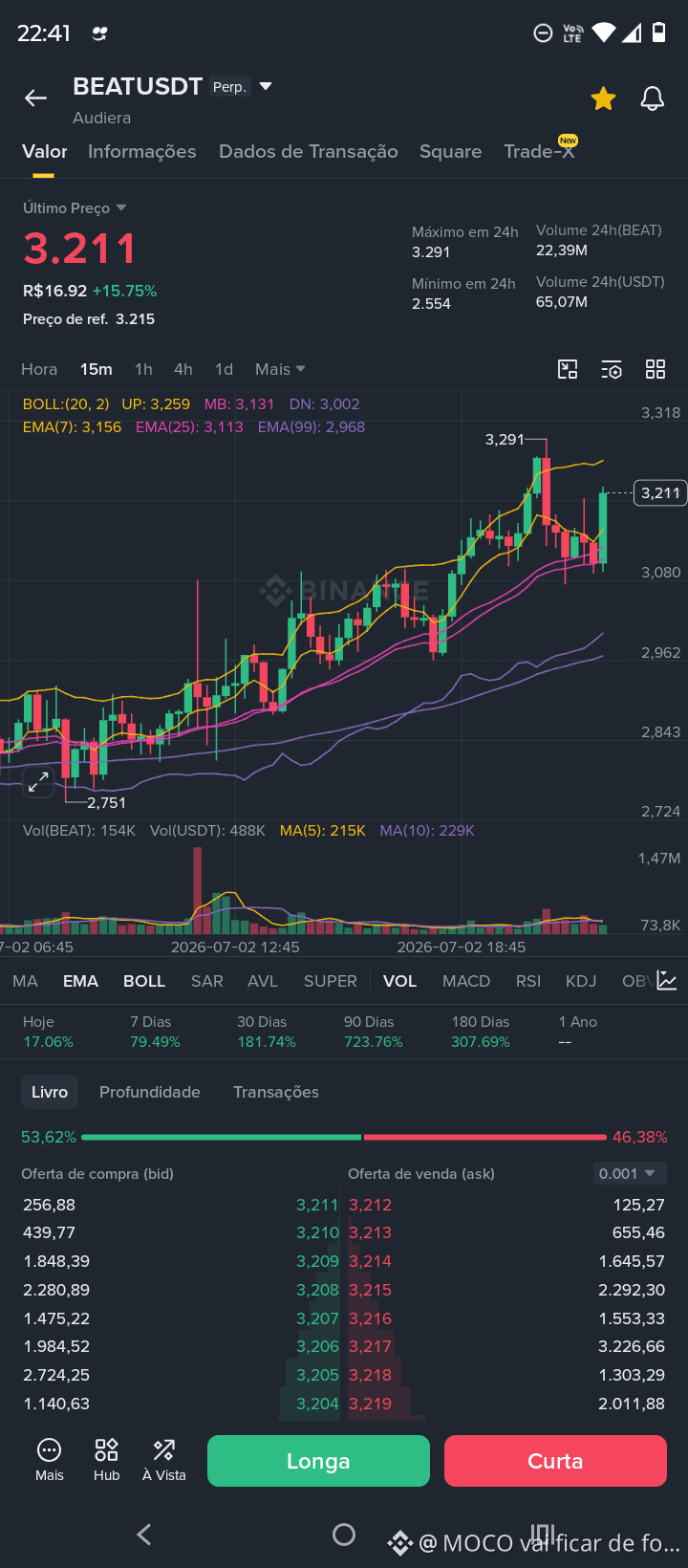Screen dimensions: 688x1568
Task: Tap the 7 Dias 79.49% performance
Action: pyautogui.click(x=155, y=1032)
